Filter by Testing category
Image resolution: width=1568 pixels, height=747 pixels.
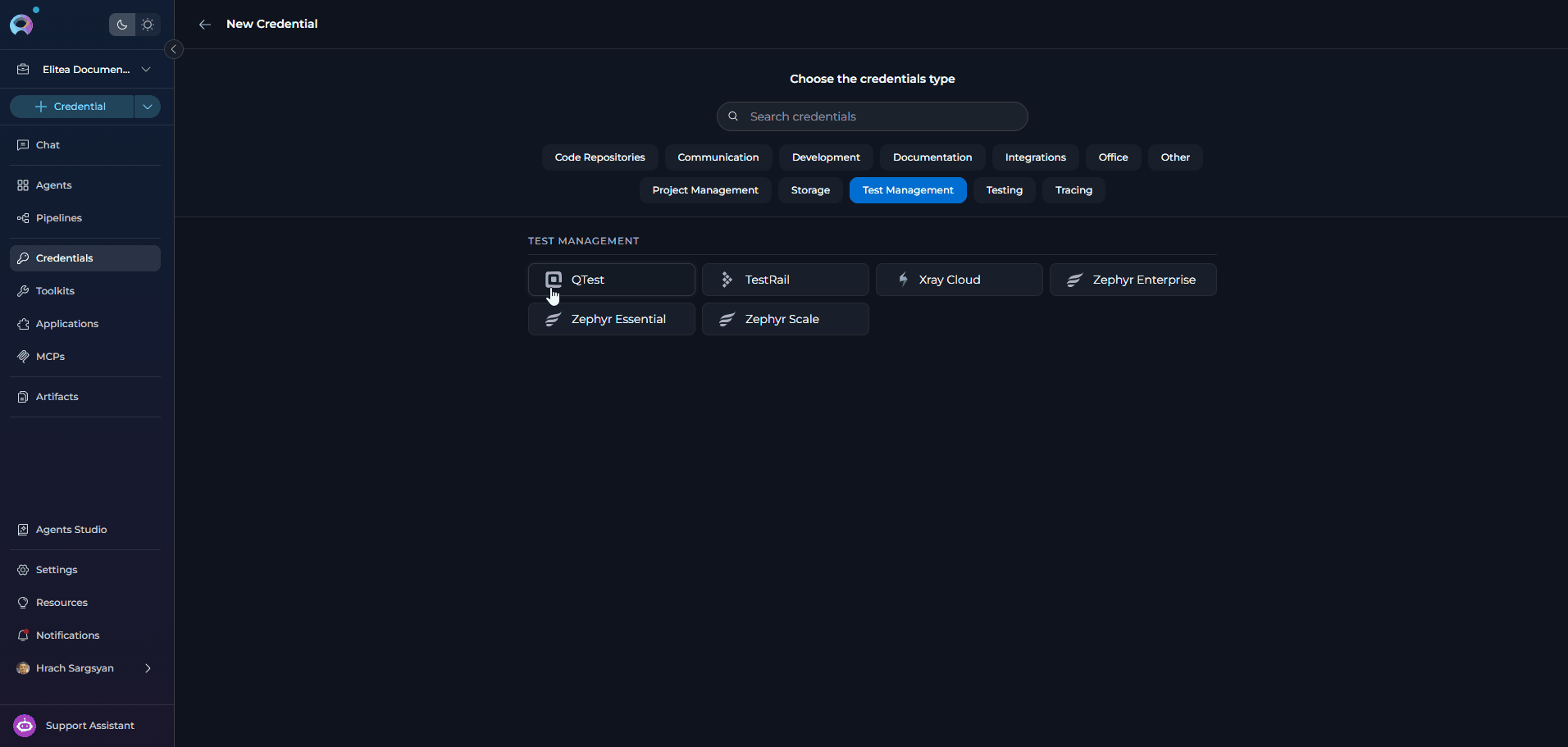1005,190
